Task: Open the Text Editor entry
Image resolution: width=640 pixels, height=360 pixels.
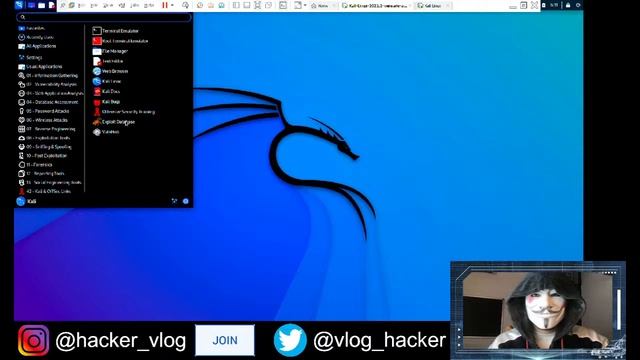Action: coord(108,61)
